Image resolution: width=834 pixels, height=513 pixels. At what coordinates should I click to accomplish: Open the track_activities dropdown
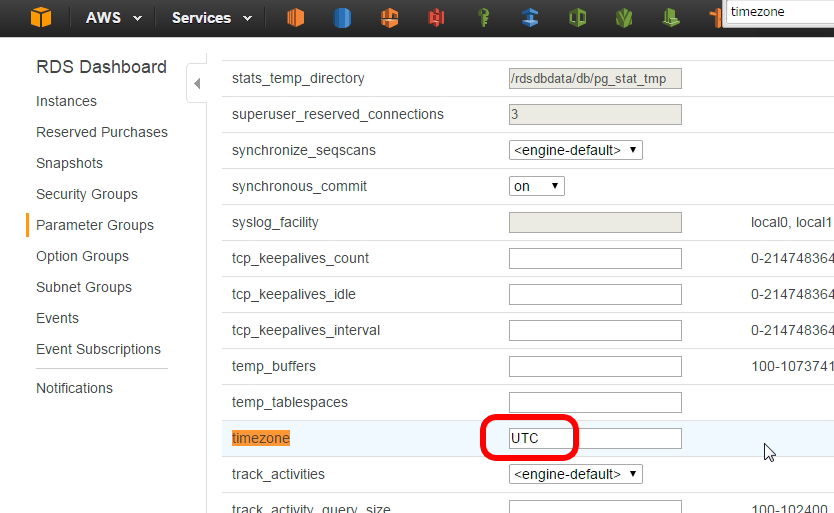click(x=576, y=474)
